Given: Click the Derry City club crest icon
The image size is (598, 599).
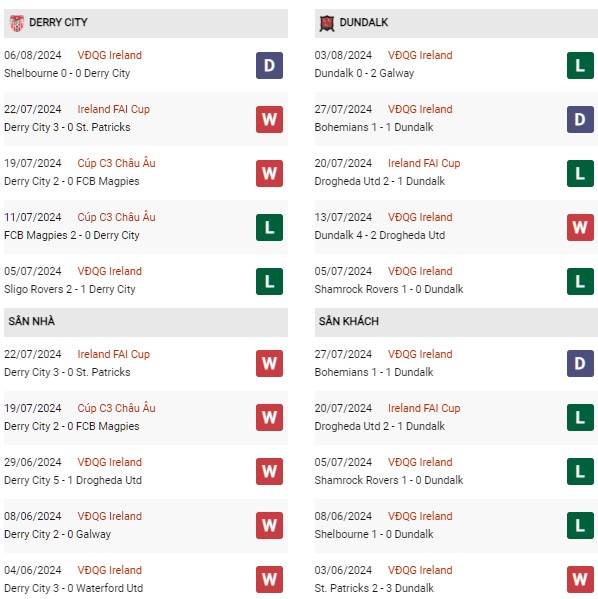Looking at the screenshot, I should 16,23.
